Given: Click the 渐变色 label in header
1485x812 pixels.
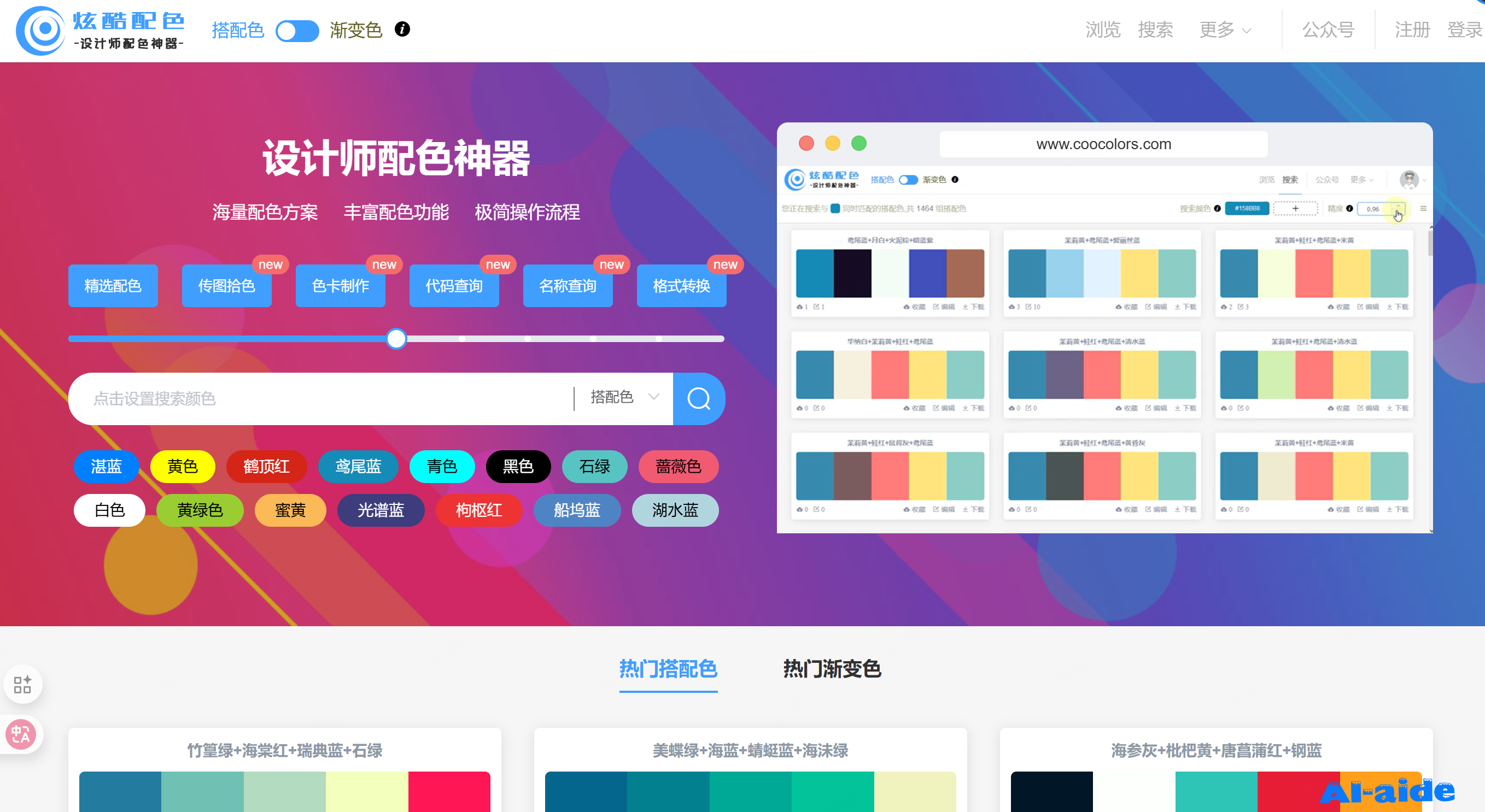Looking at the screenshot, I should 356,30.
